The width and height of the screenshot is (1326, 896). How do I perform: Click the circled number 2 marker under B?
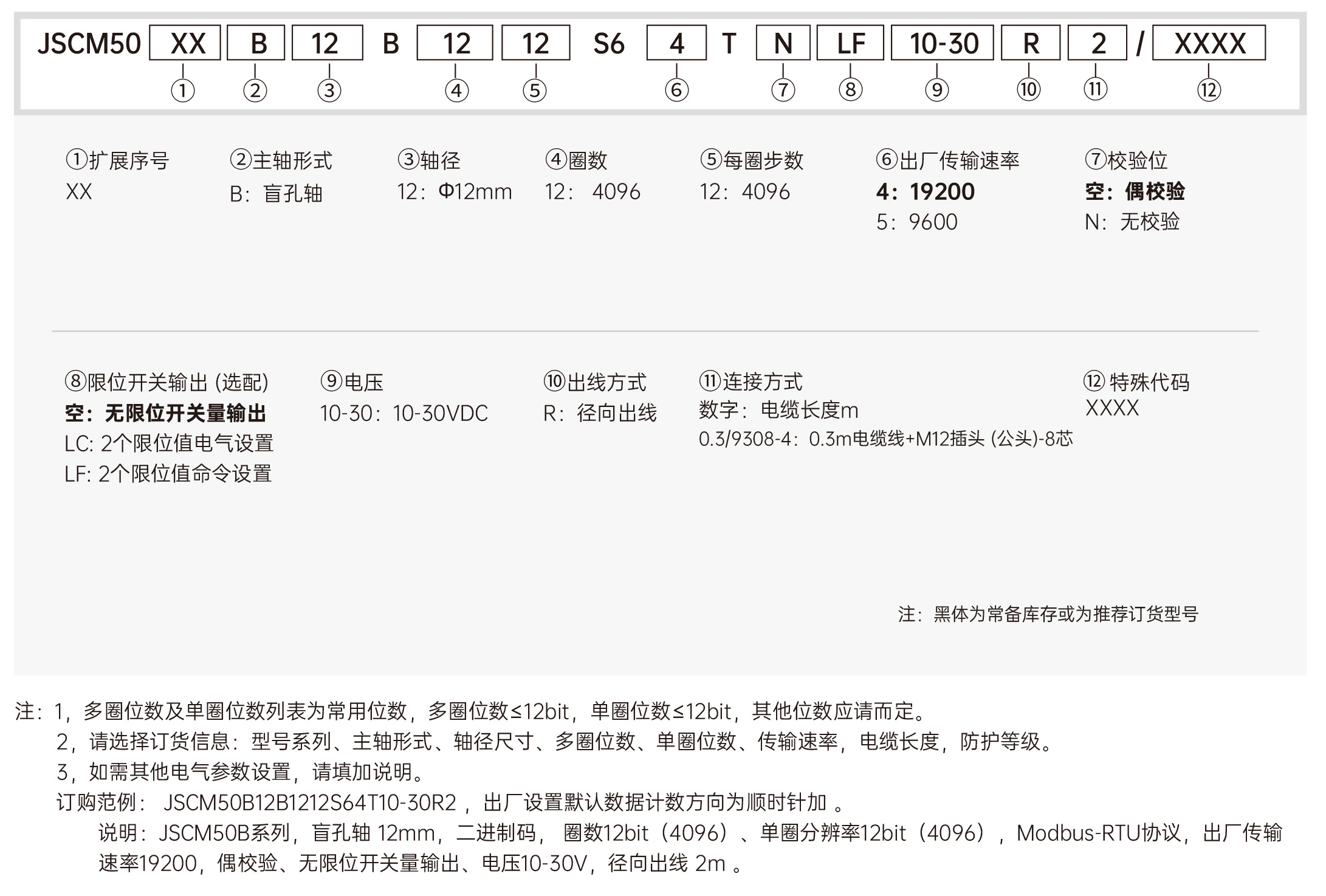pyautogui.click(x=255, y=91)
